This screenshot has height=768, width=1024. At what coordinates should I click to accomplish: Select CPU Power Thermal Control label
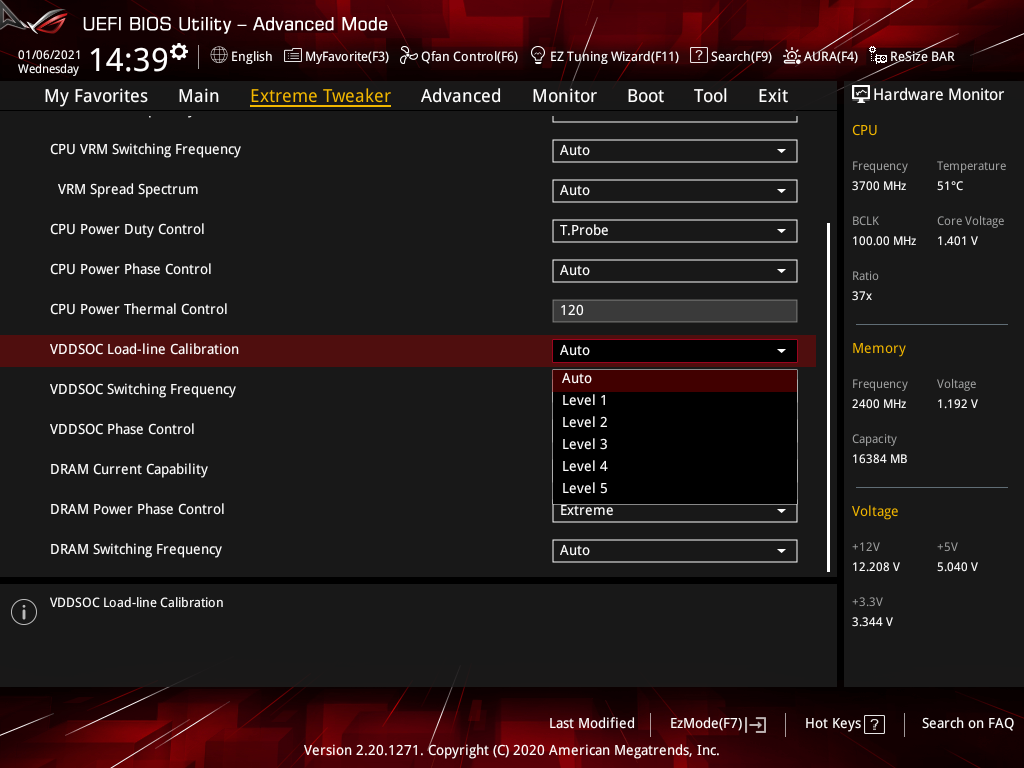tap(138, 310)
